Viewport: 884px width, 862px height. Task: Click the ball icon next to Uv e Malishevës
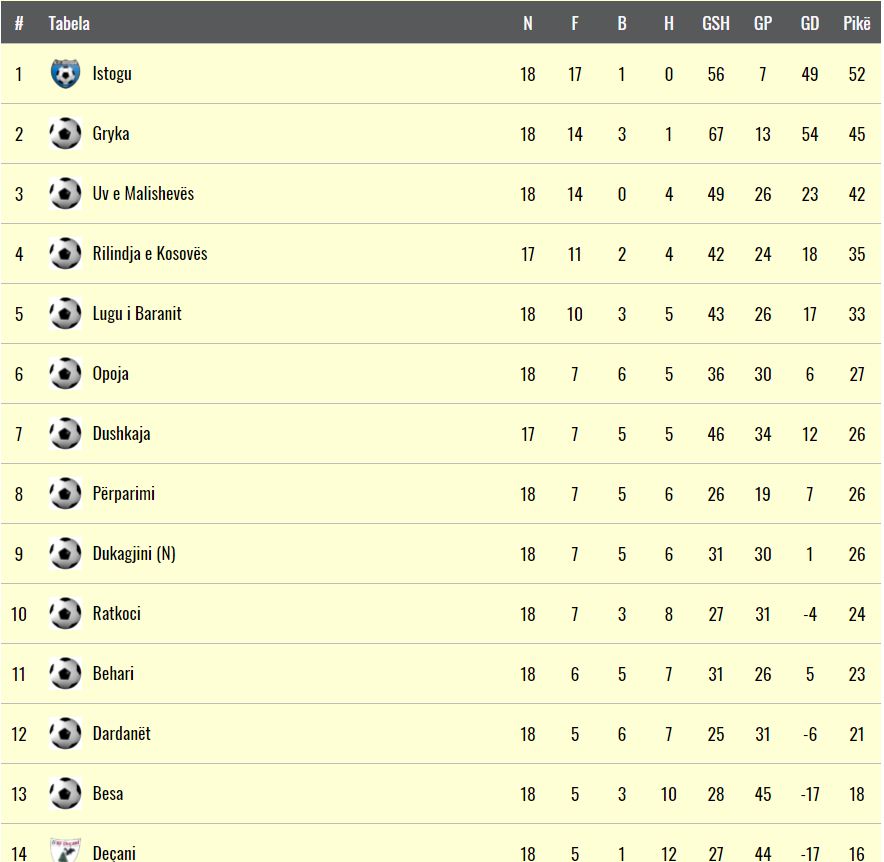pos(65,193)
